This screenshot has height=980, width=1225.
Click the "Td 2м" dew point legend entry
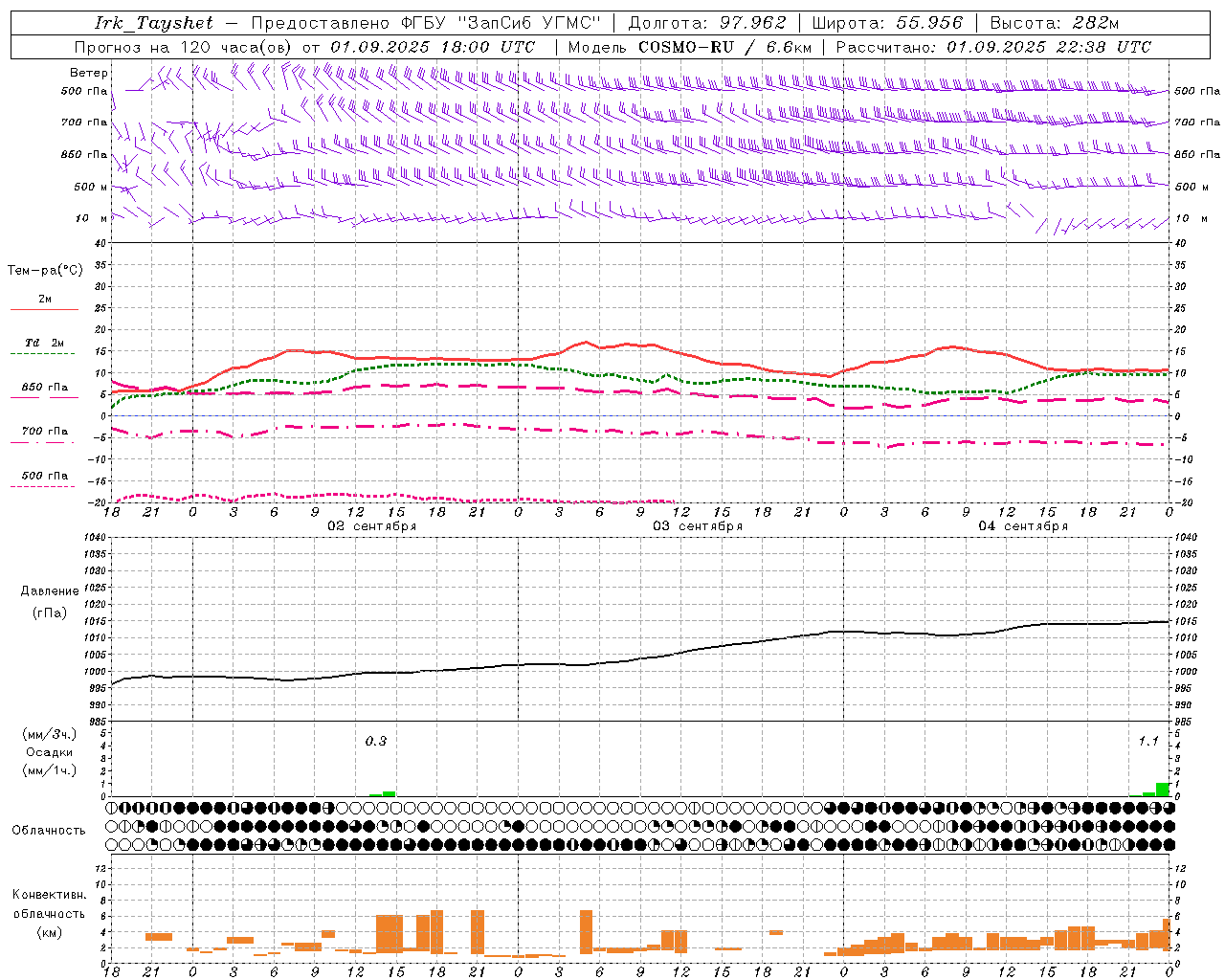[x=44, y=343]
